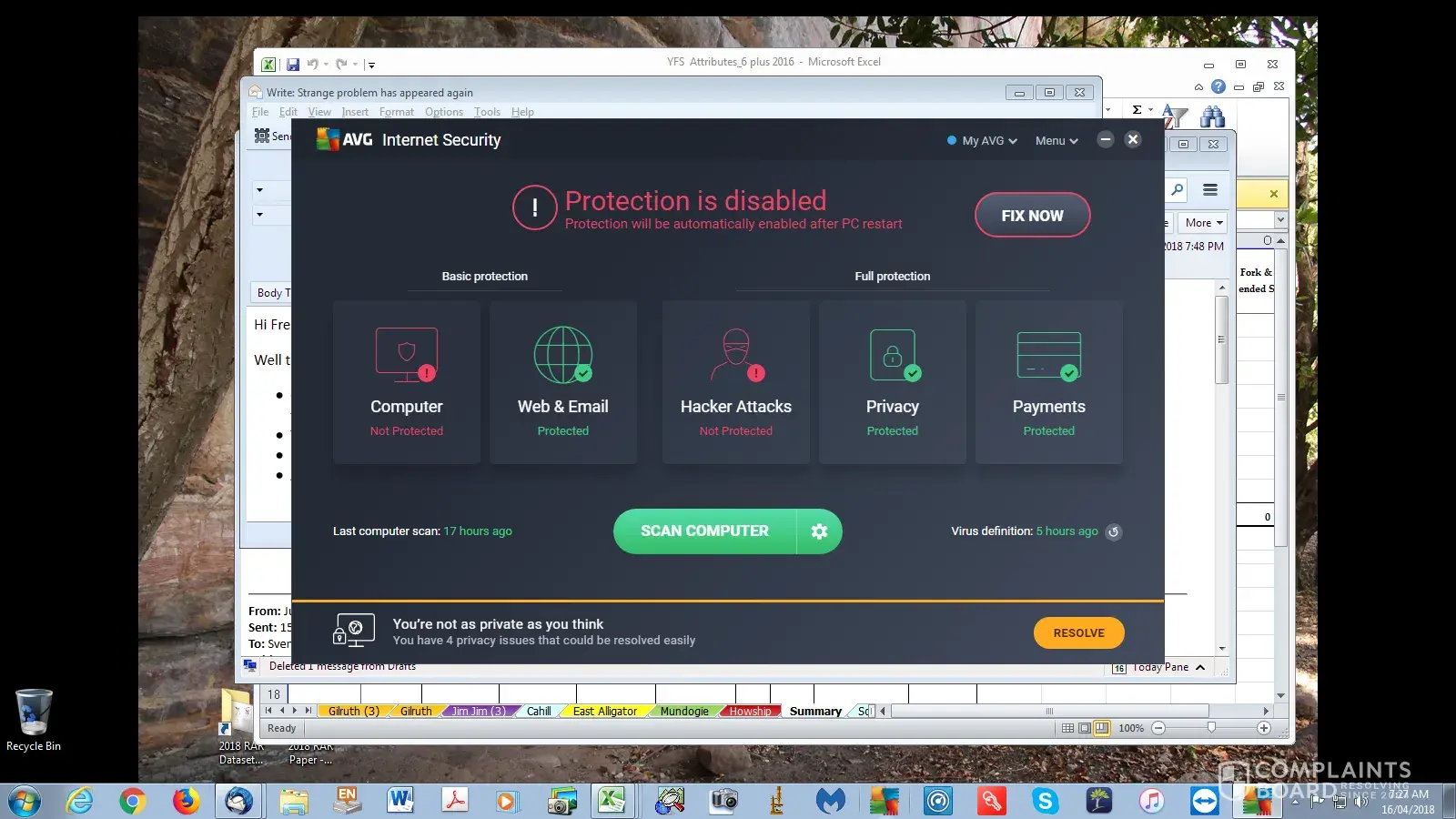
Task: Close the yellow notification bar in Thunderbird
Action: pos(1274,194)
